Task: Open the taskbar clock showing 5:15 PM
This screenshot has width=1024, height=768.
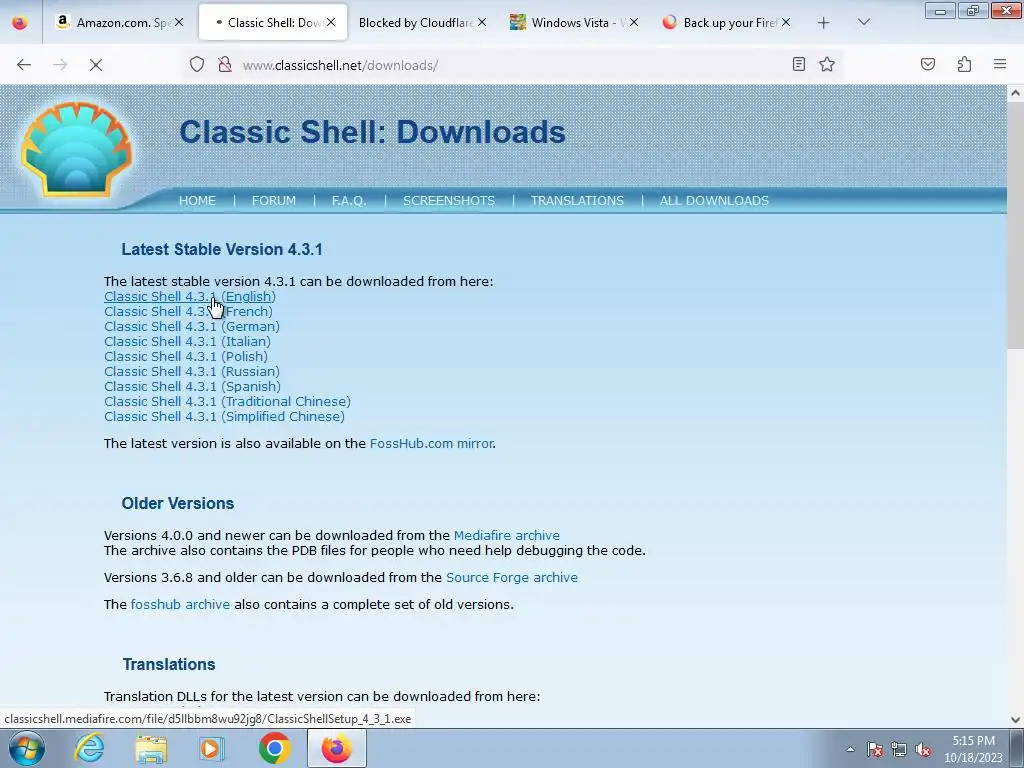Action: (973, 749)
